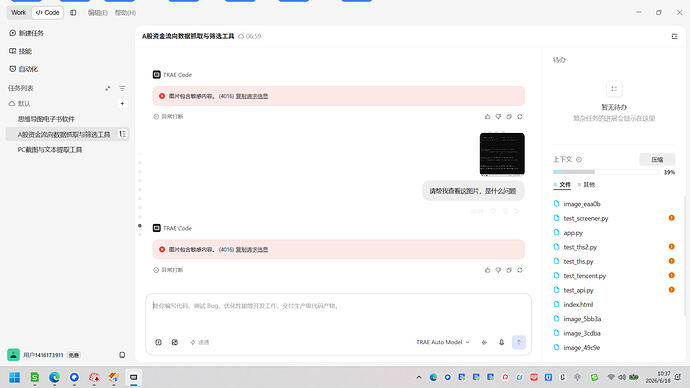Click orange badge beside test_api.py

tap(672, 289)
